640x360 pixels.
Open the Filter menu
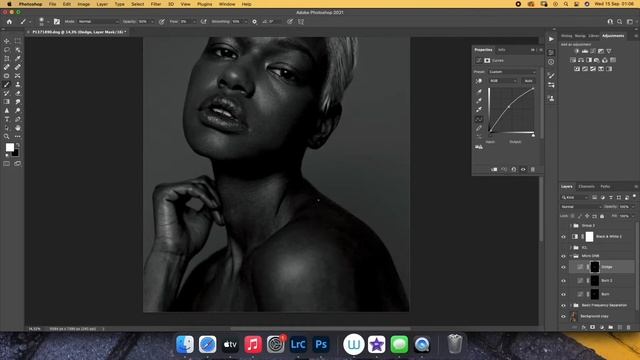156,4
